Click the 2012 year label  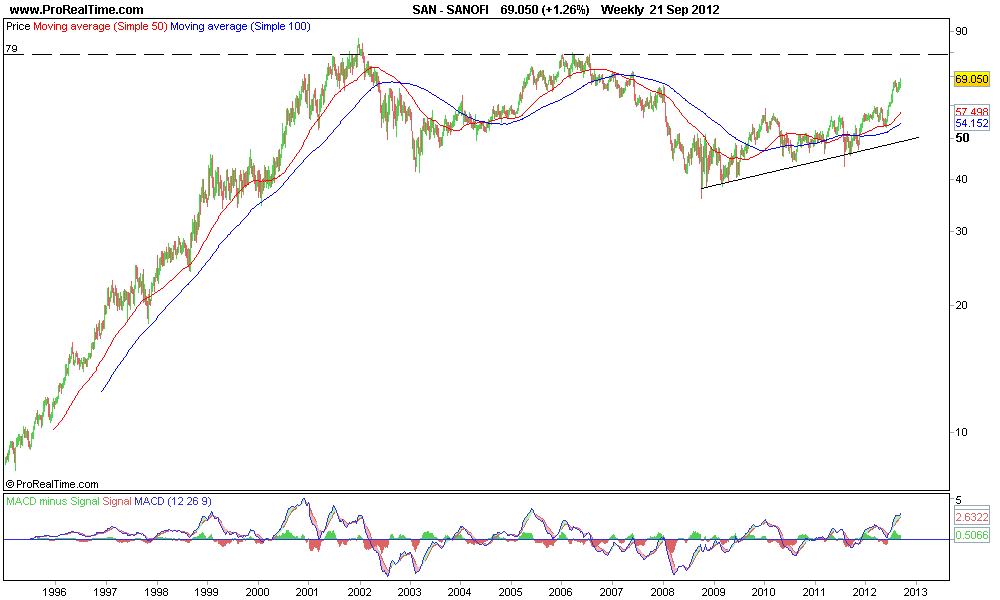[865, 592]
